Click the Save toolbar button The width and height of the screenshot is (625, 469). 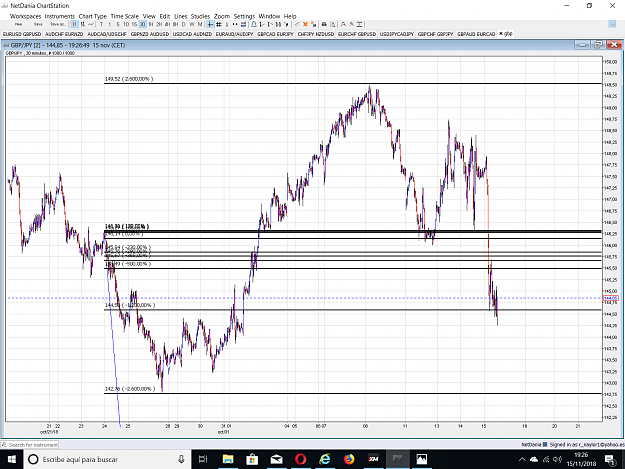tap(38, 24)
